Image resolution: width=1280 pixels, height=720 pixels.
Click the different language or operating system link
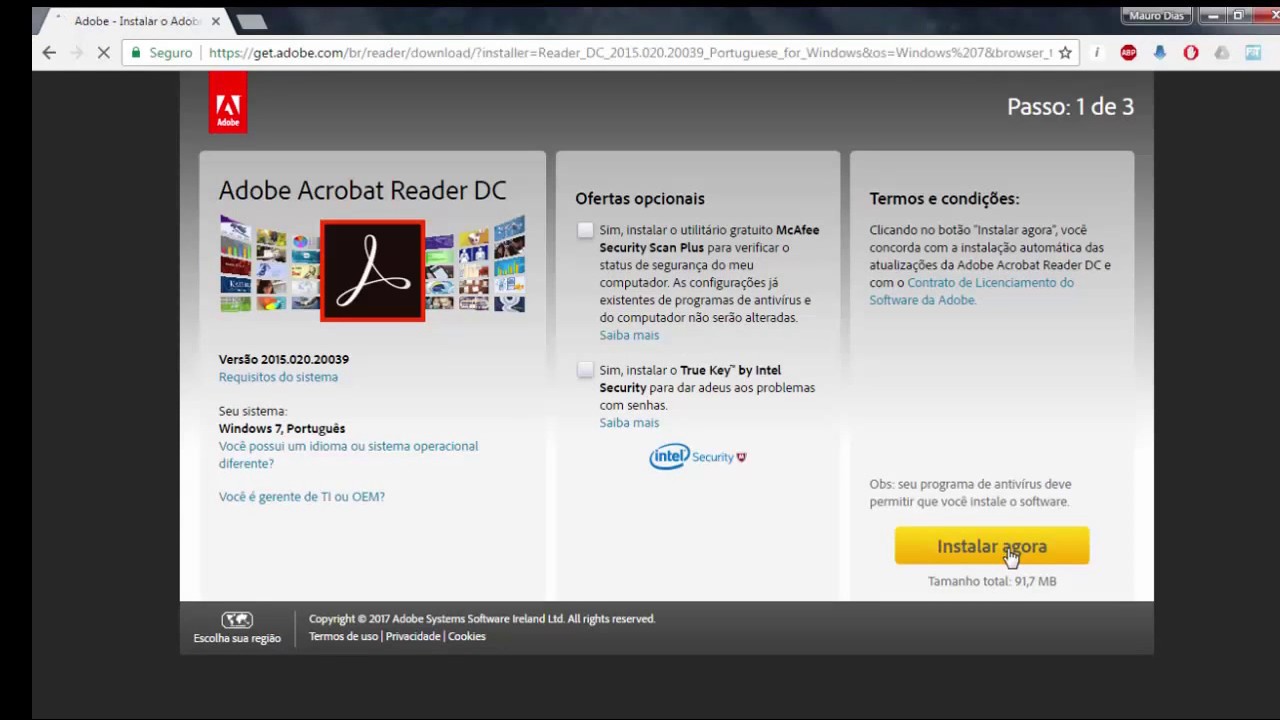tap(348, 455)
